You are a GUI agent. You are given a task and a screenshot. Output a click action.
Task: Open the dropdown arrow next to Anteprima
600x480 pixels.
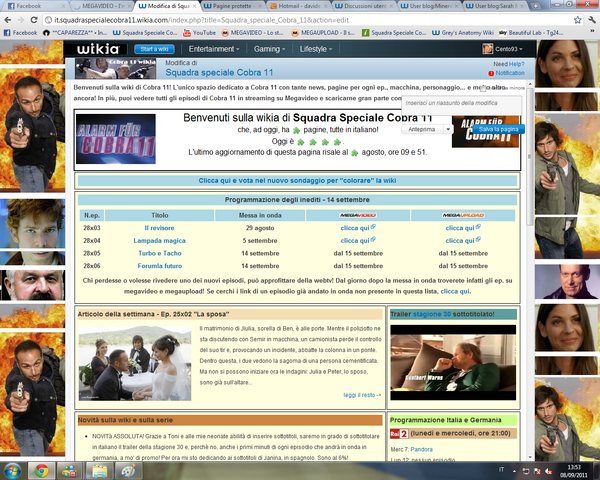click(448, 129)
